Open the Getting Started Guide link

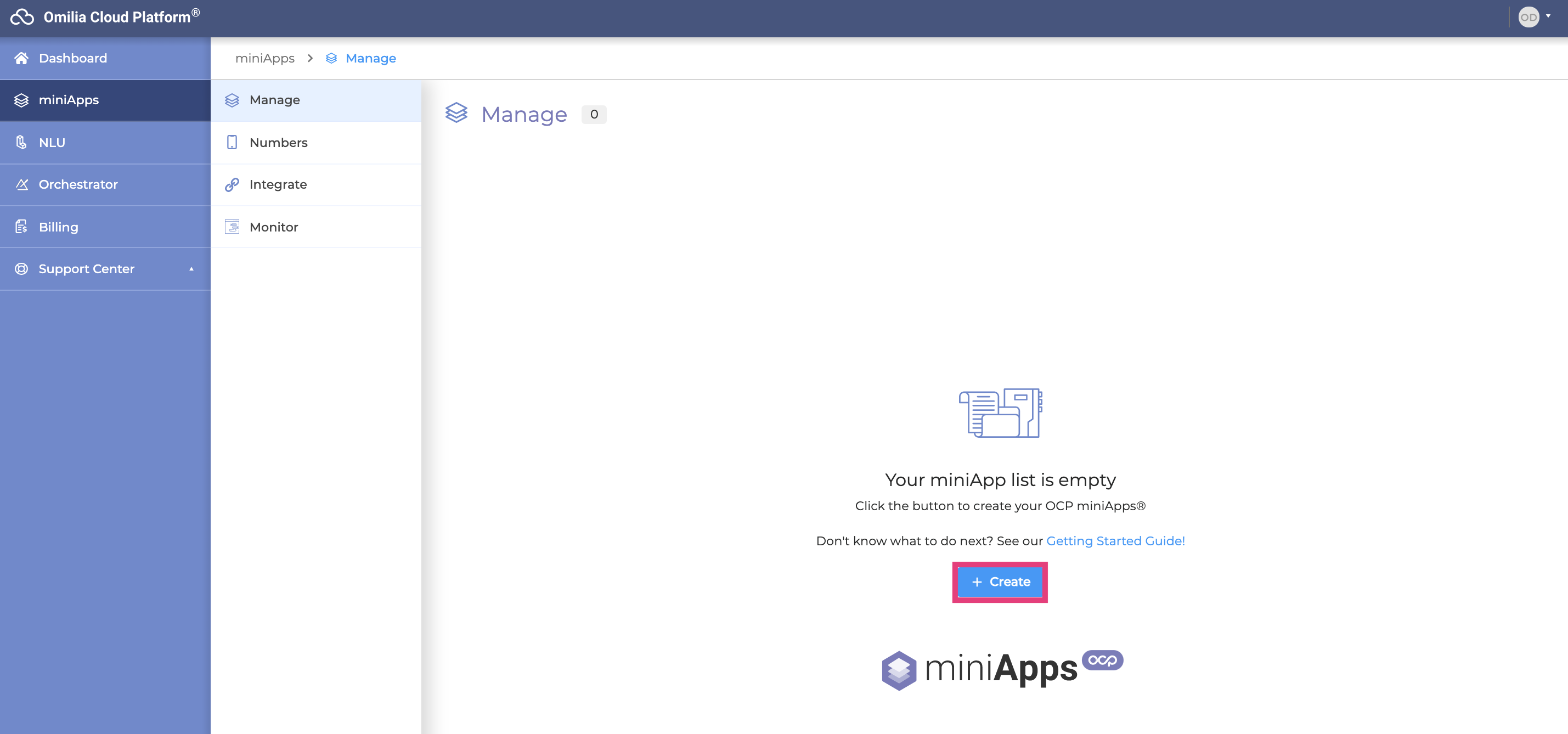pos(1115,540)
